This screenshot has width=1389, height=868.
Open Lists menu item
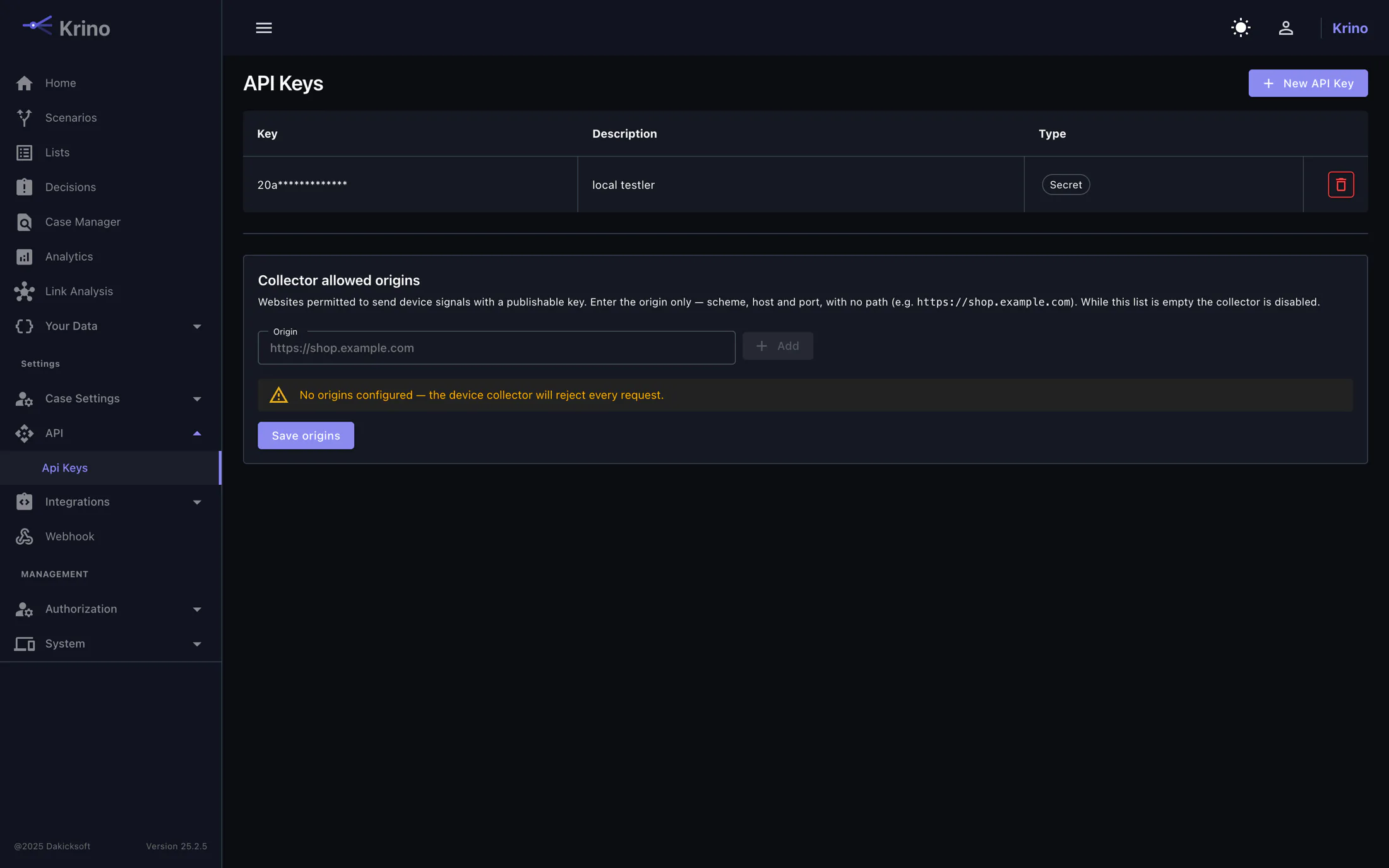click(x=110, y=153)
